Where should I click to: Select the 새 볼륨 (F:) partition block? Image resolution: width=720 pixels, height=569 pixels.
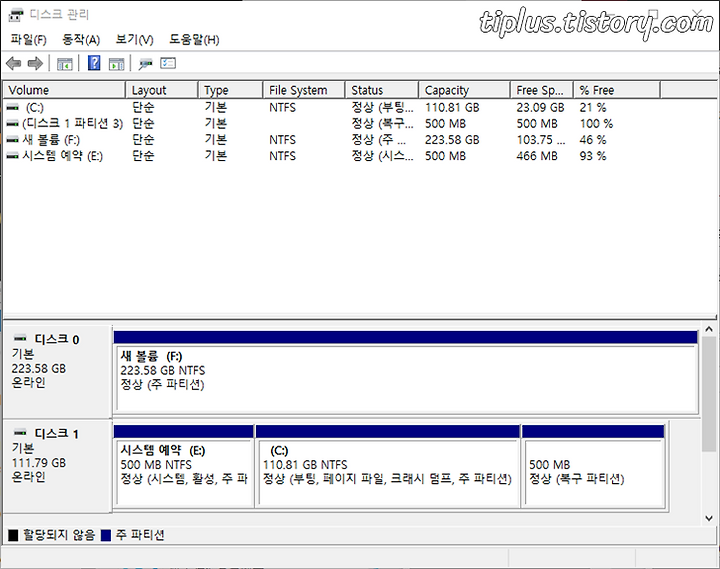[405, 372]
